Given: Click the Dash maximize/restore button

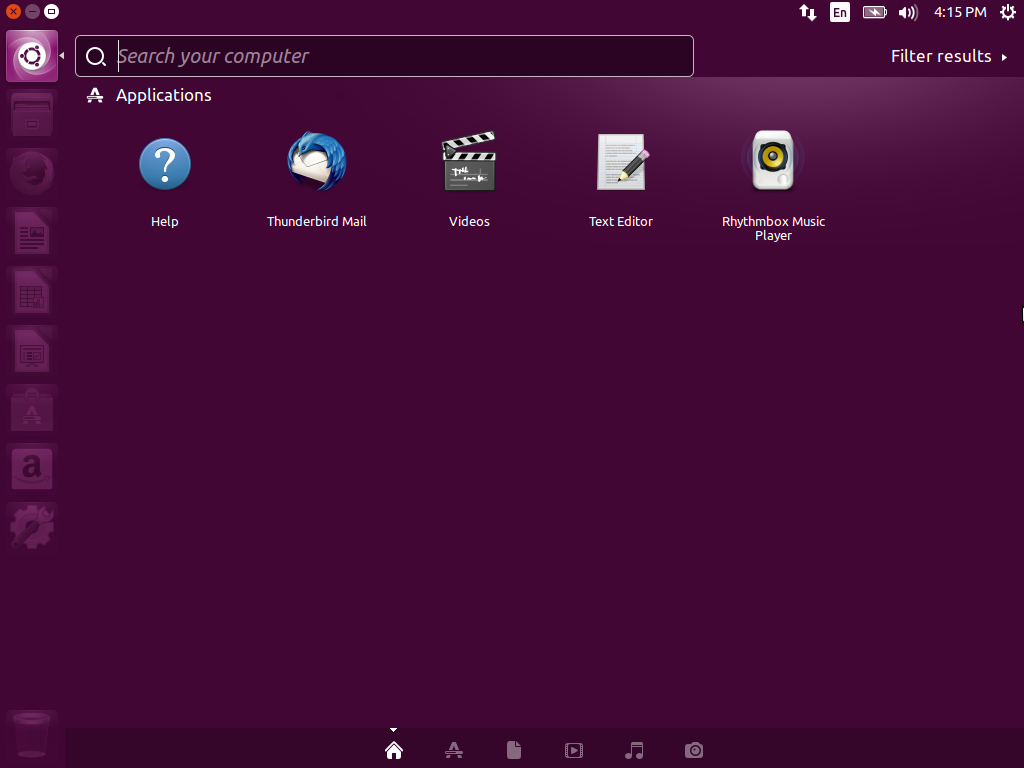Looking at the screenshot, I should pyautogui.click(x=51, y=12).
